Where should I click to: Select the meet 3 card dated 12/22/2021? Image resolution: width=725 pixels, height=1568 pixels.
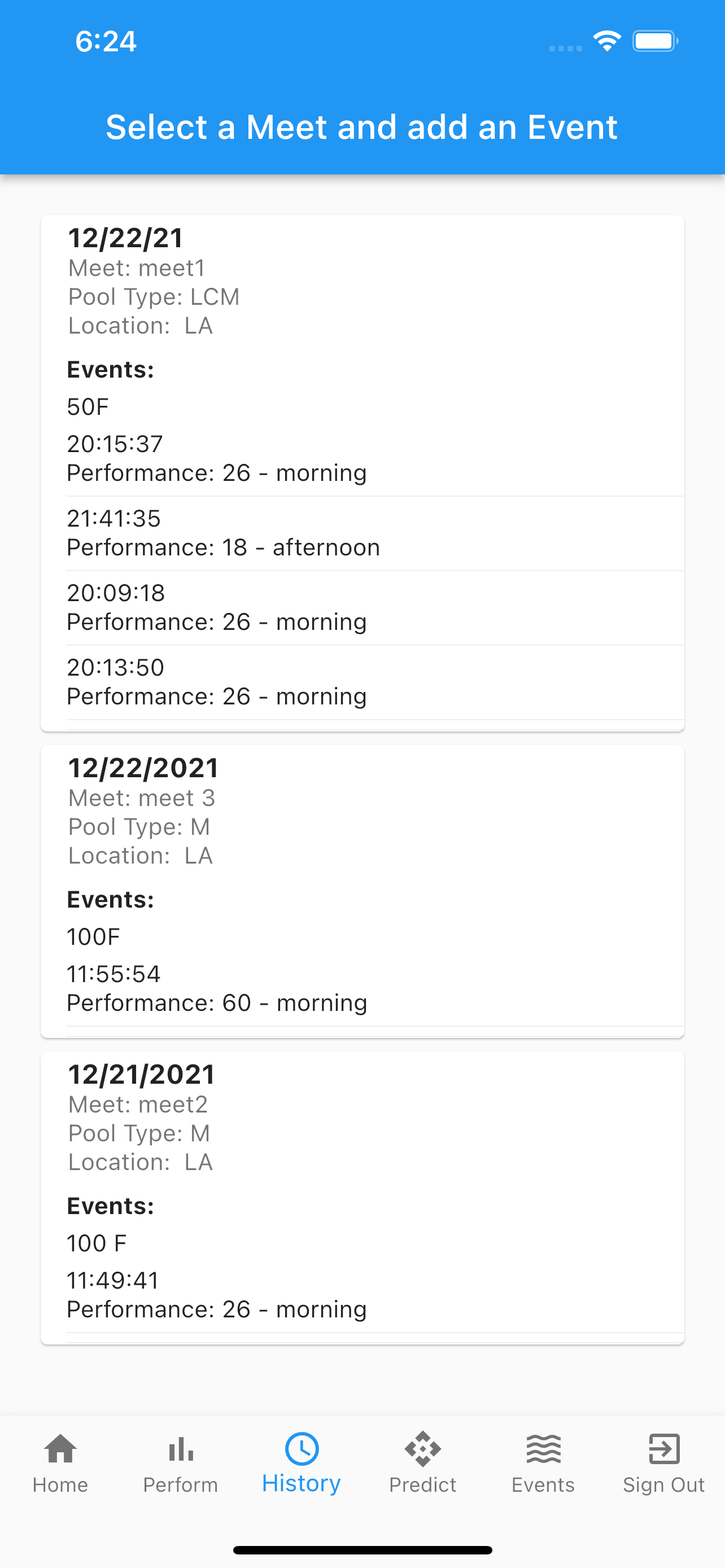pos(362,891)
